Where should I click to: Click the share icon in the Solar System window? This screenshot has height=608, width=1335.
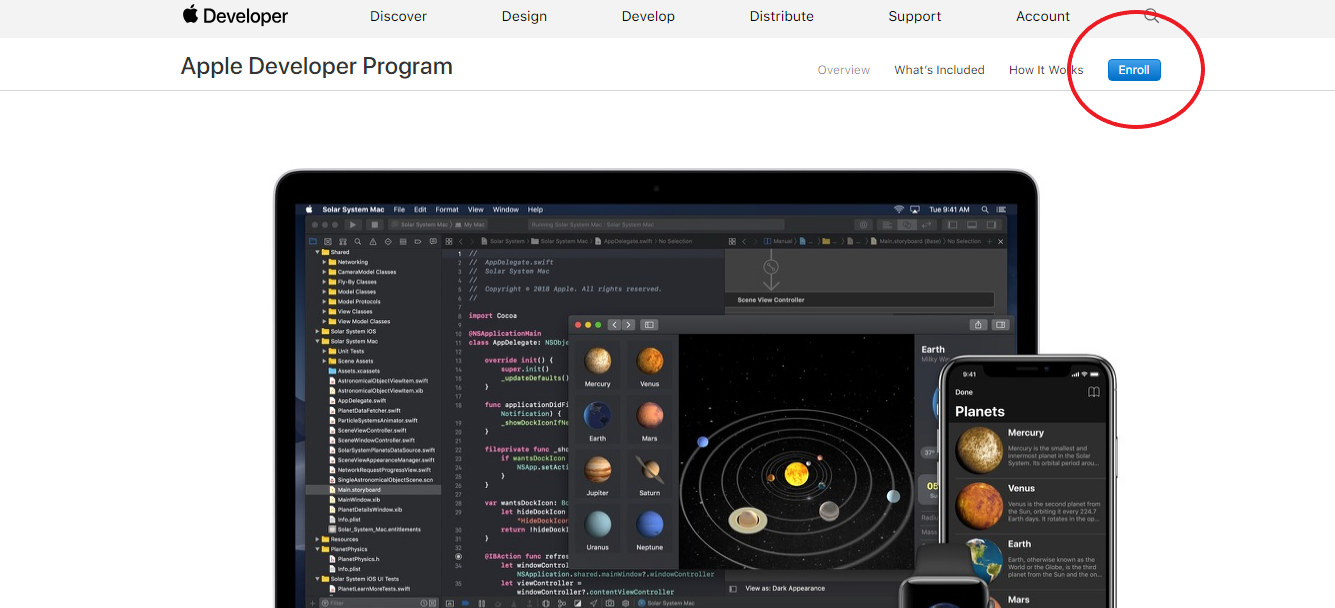[x=978, y=325]
